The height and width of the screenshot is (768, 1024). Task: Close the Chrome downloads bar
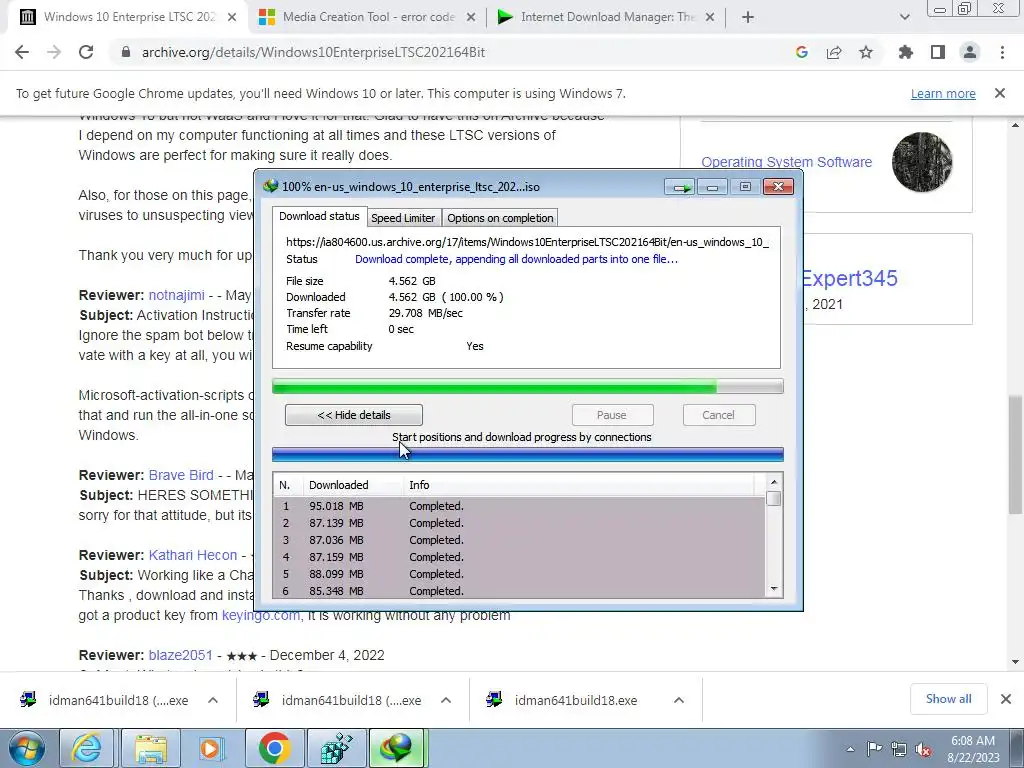click(x=1006, y=699)
